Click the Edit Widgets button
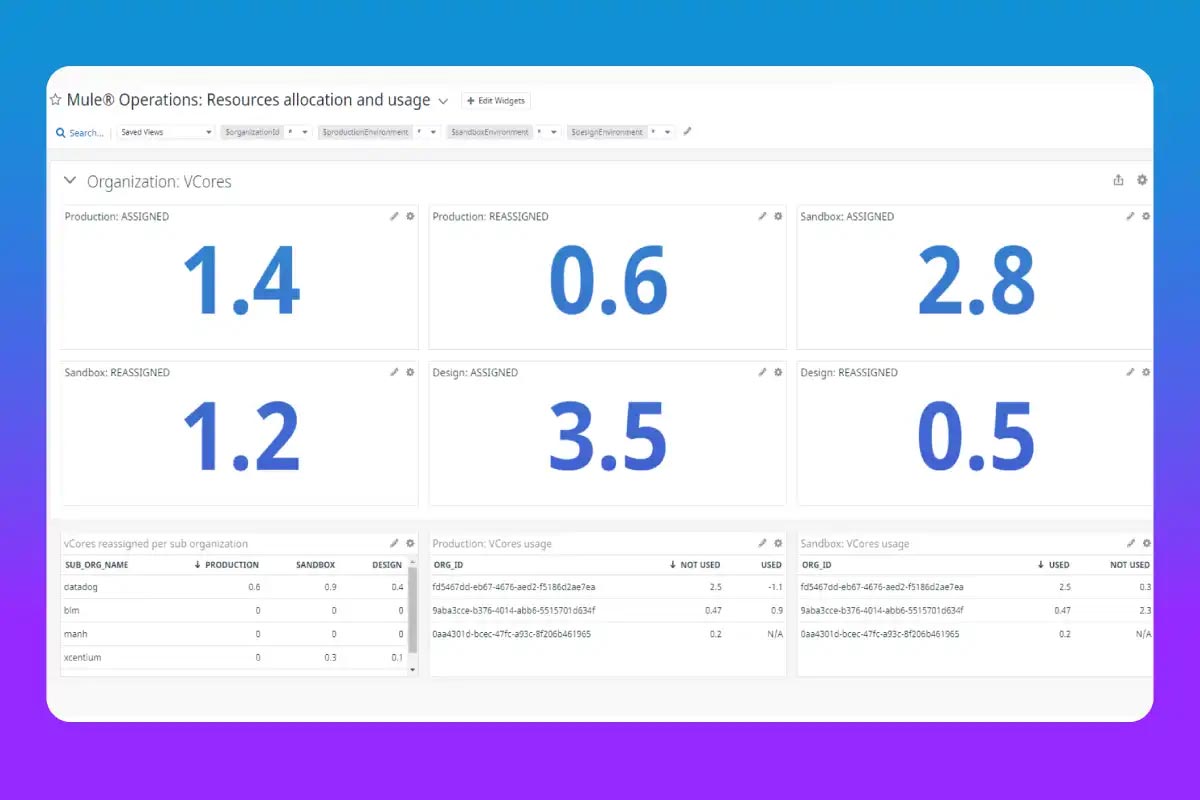 pyautogui.click(x=497, y=100)
